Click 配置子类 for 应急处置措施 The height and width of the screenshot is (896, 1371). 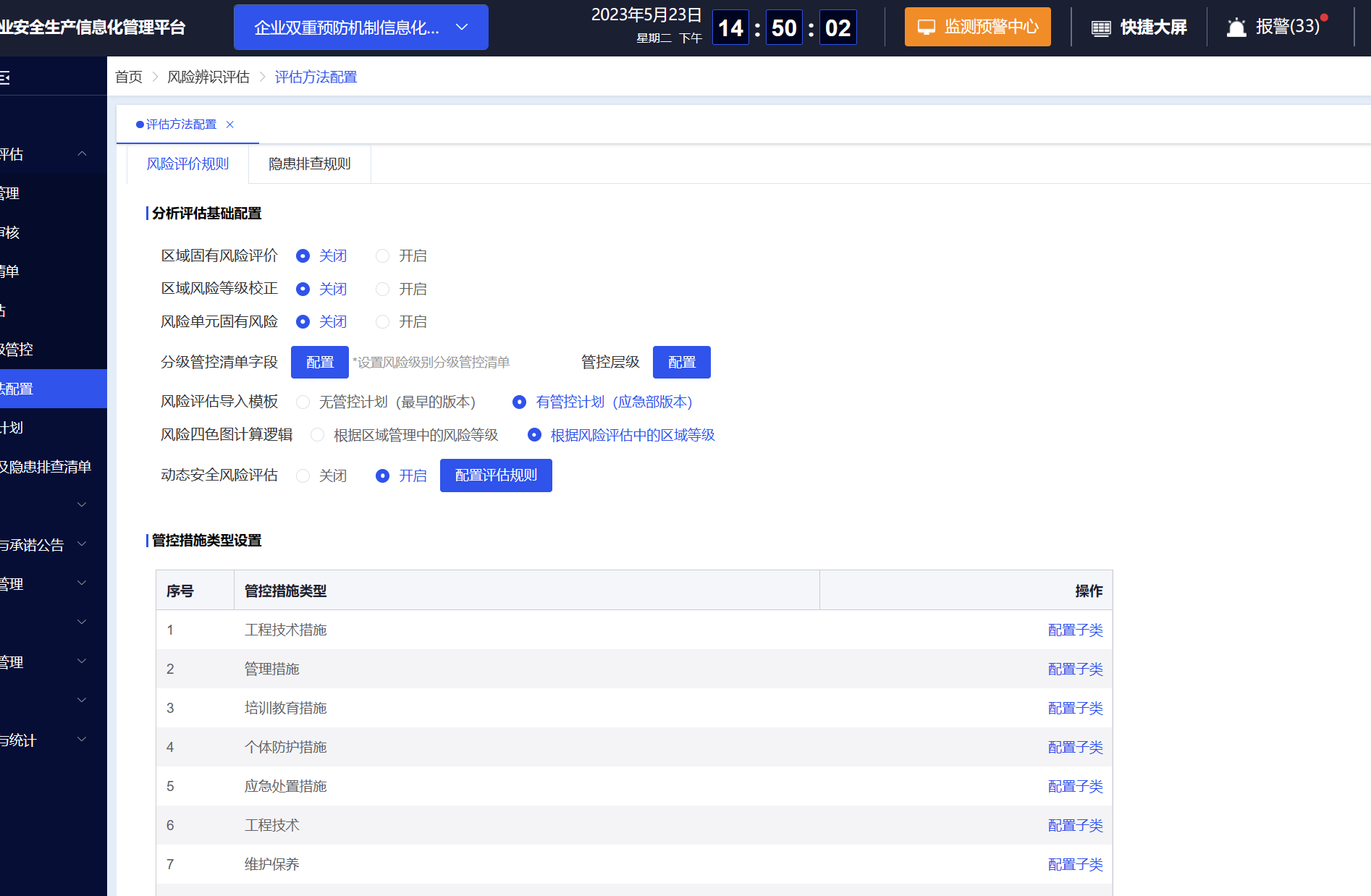click(1076, 787)
